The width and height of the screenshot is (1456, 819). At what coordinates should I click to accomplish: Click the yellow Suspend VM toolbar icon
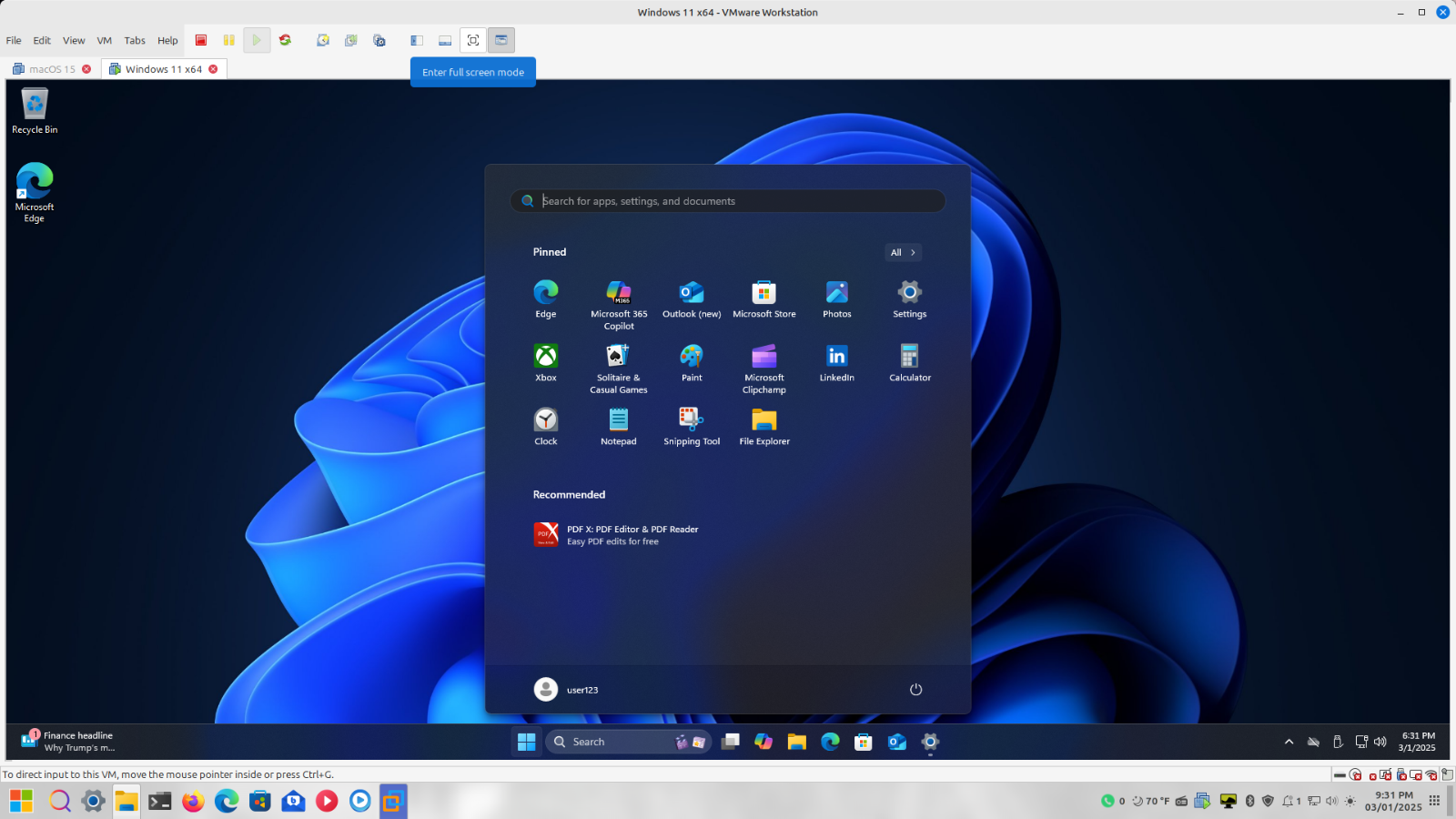[x=229, y=40]
